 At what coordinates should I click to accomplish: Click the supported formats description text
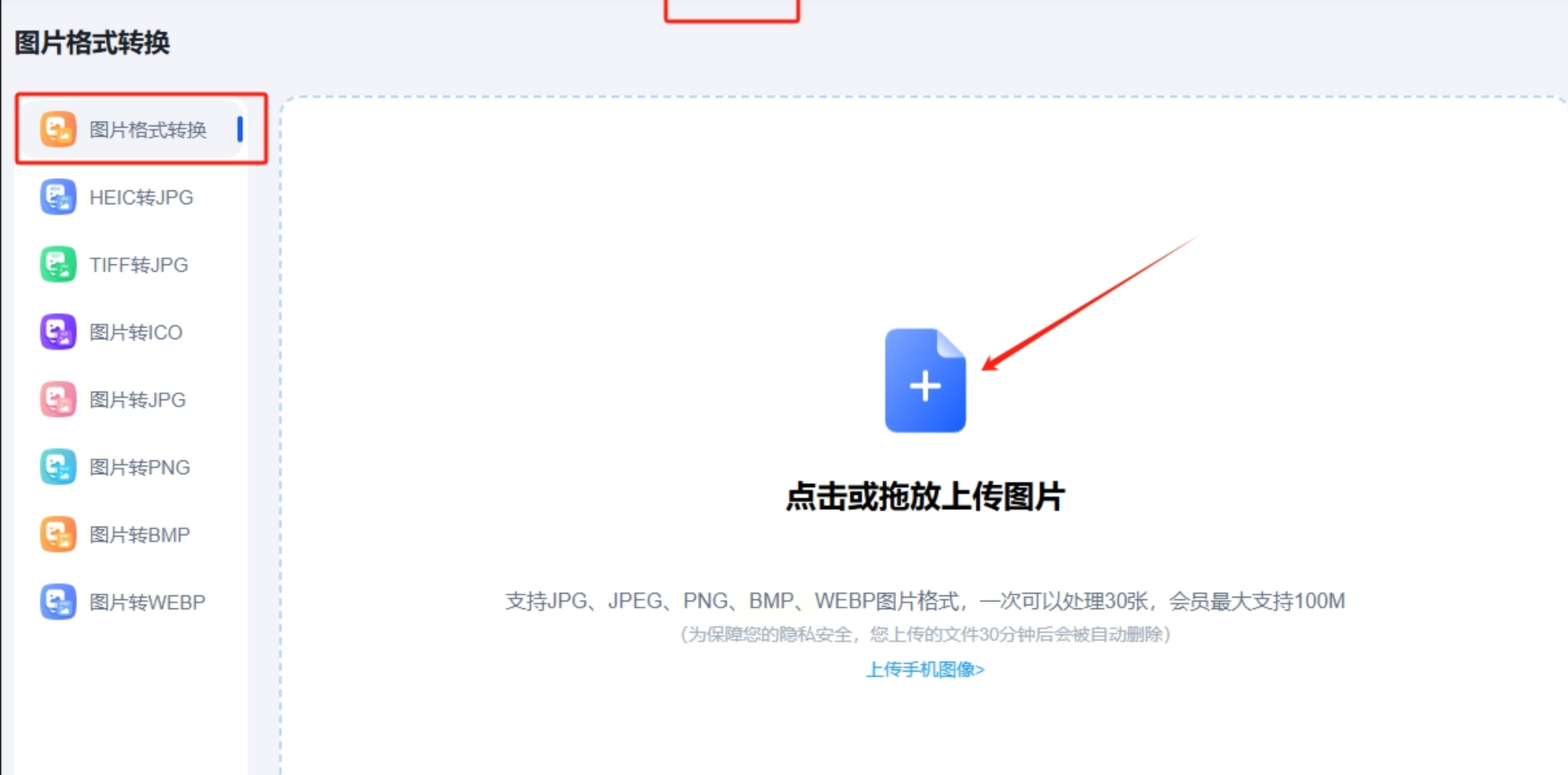pyautogui.click(x=925, y=601)
